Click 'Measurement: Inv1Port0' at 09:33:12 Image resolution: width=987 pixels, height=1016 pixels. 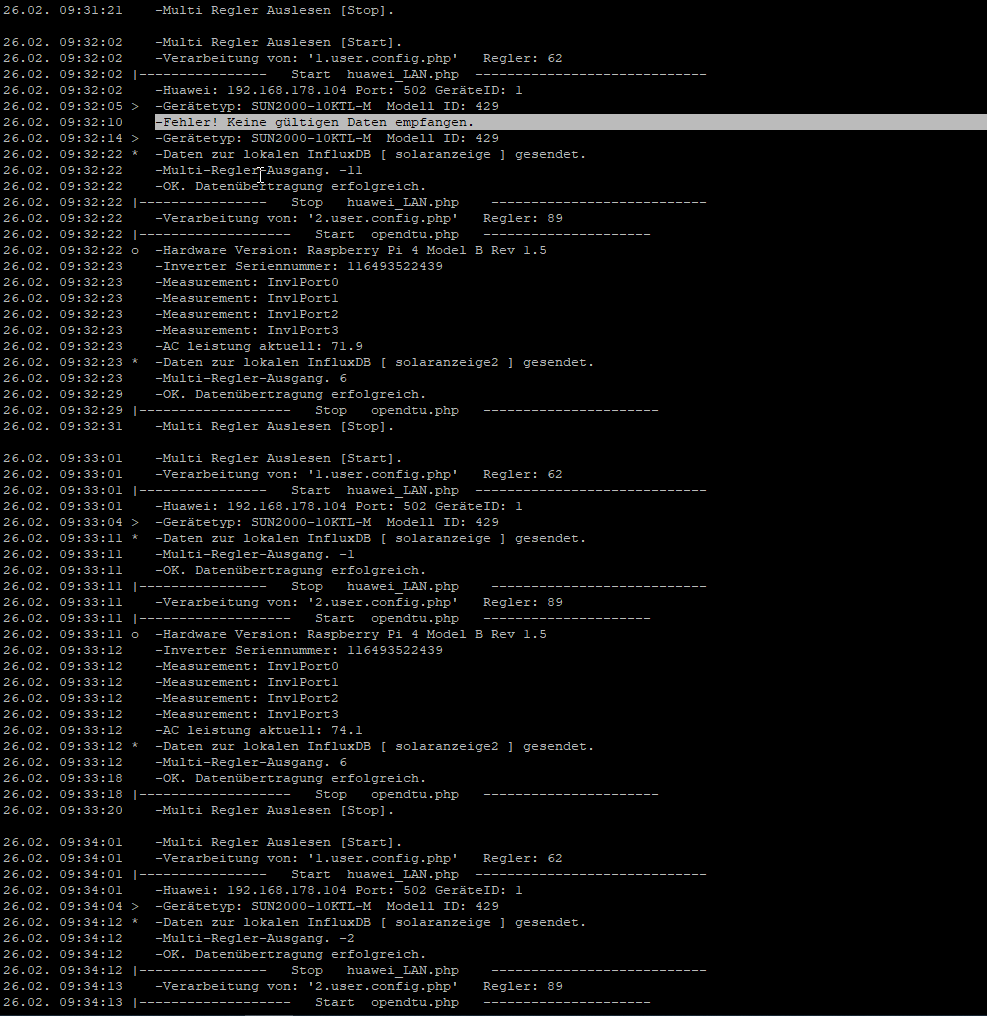tap(247, 666)
